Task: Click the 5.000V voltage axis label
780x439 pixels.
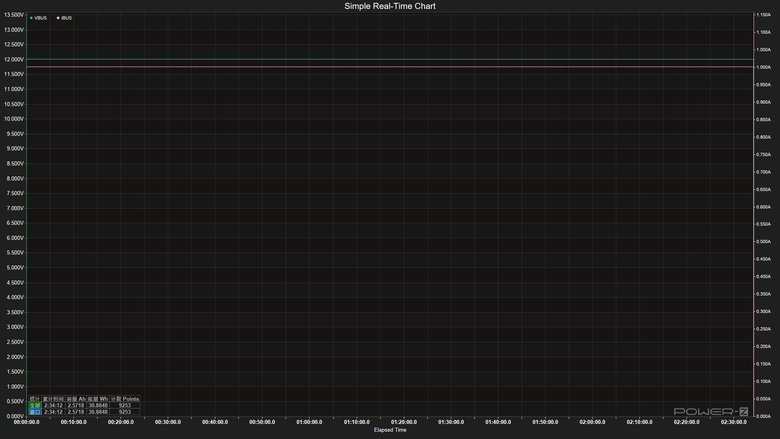Action: coord(14,268)
